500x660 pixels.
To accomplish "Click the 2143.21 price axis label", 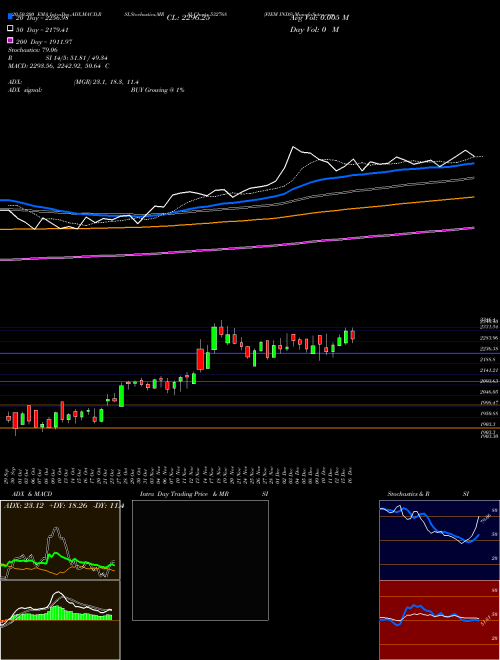I will (489, 370).
